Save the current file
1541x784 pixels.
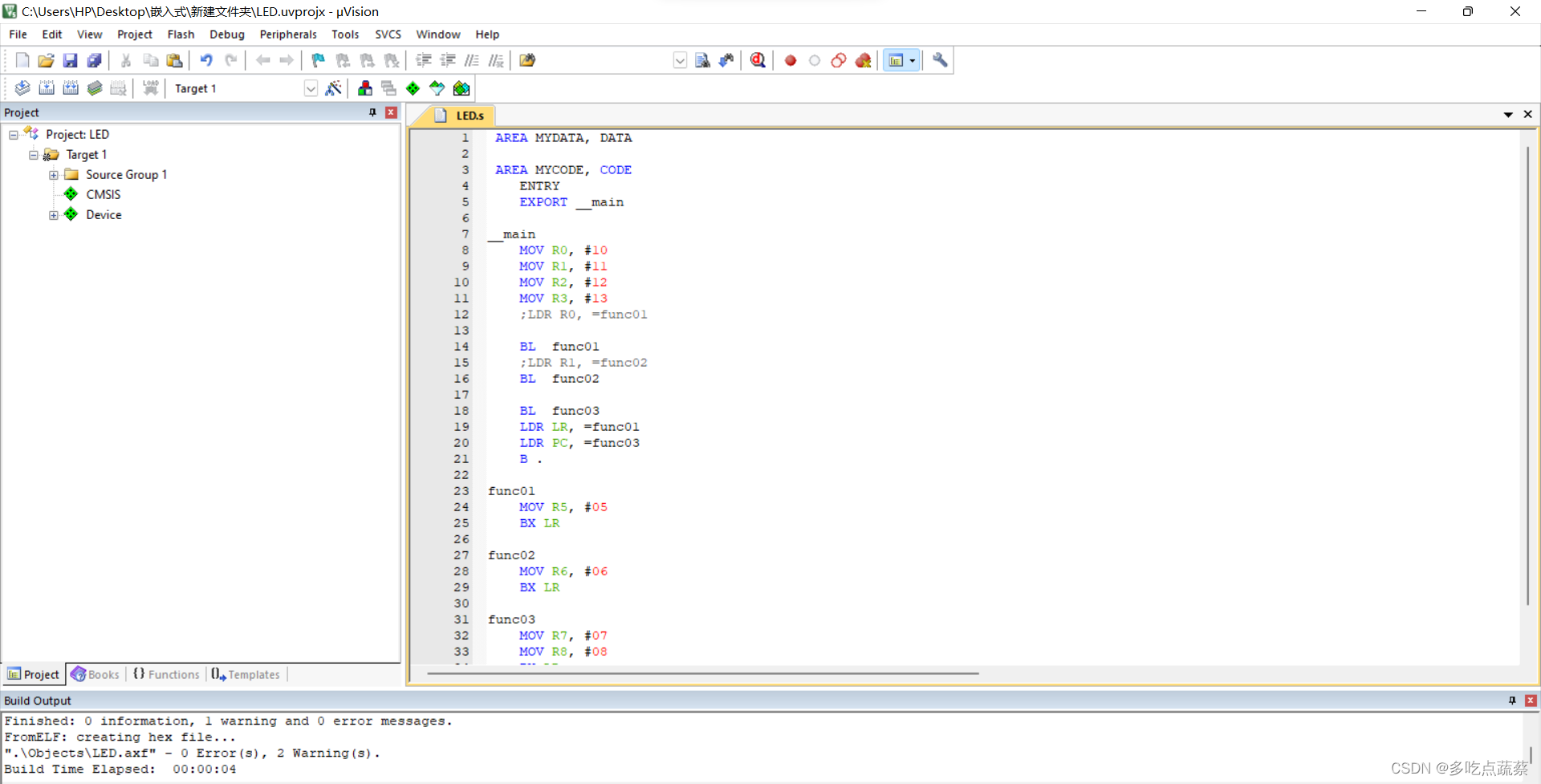[71, 60]
